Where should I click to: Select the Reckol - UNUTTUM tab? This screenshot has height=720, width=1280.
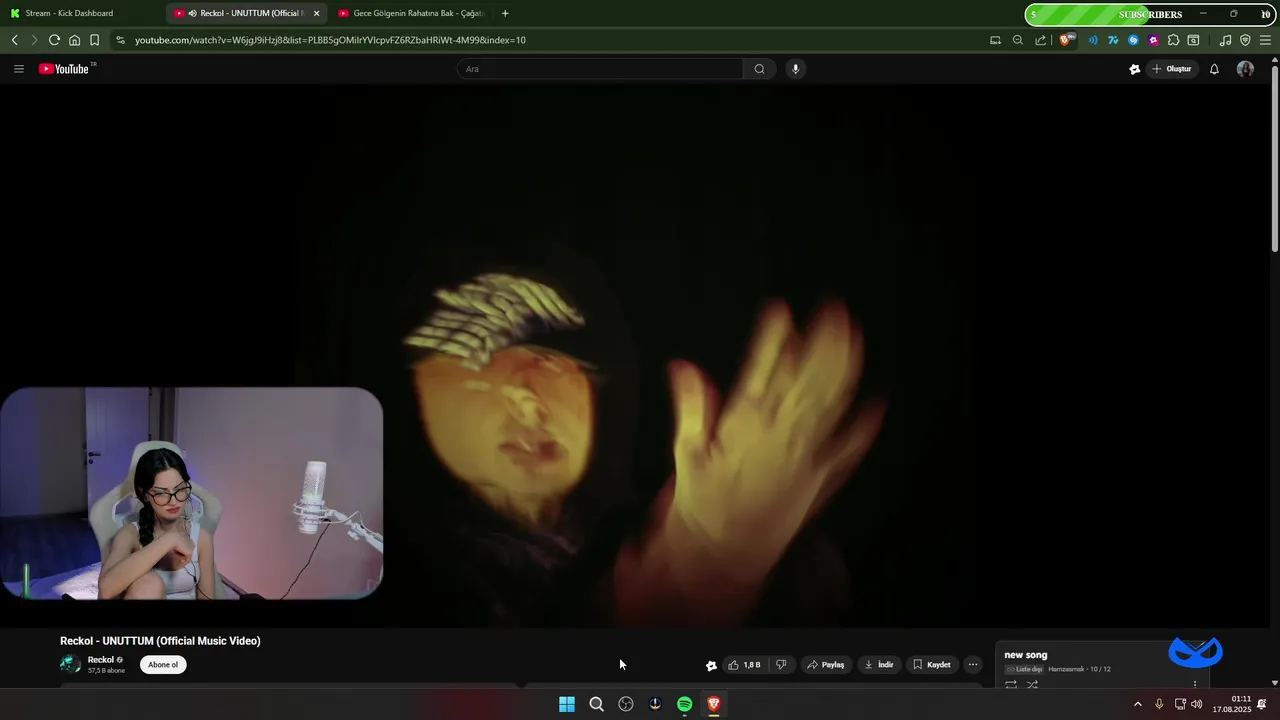pos(245,13)
